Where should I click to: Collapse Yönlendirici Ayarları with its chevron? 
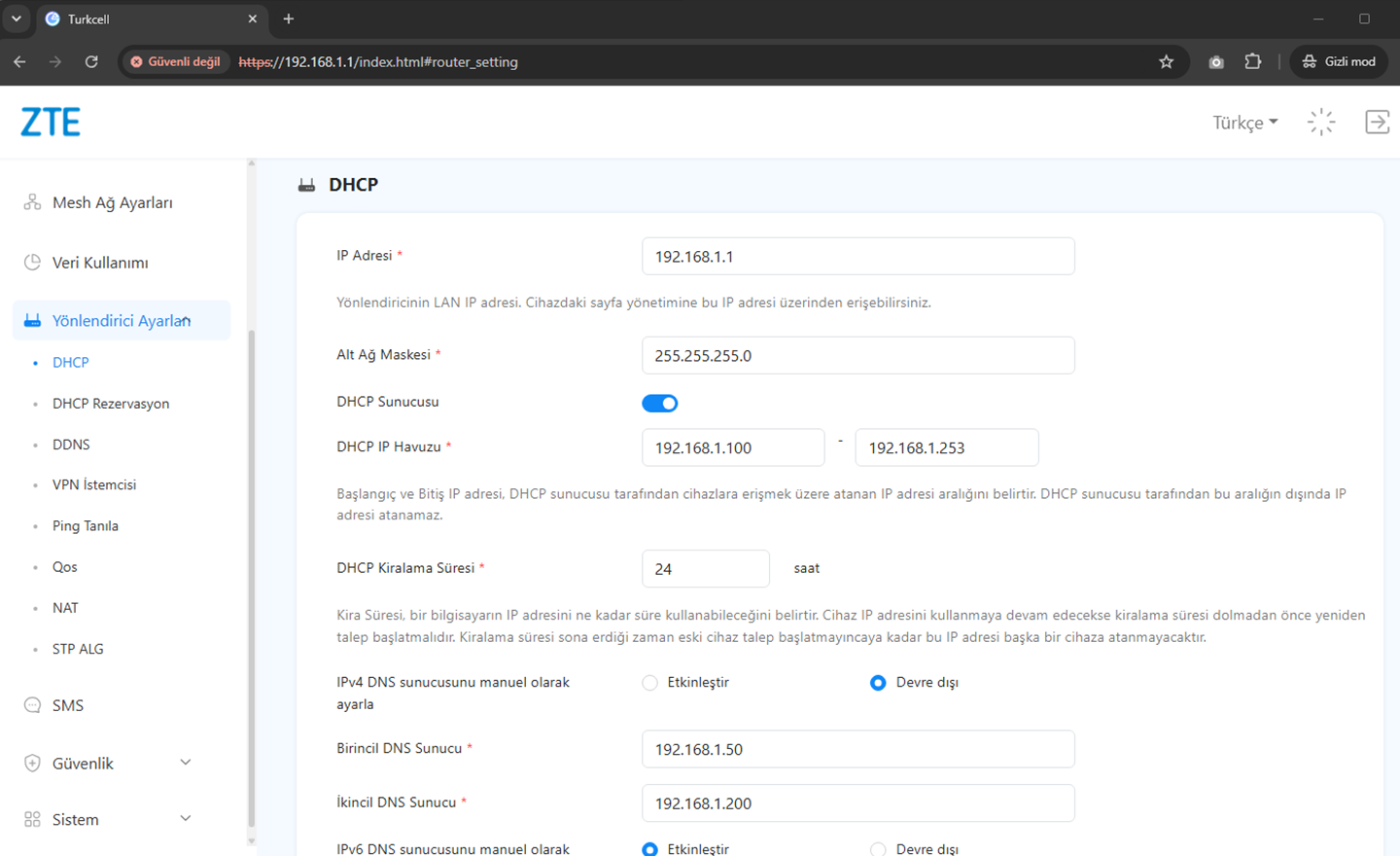point(186,320)
